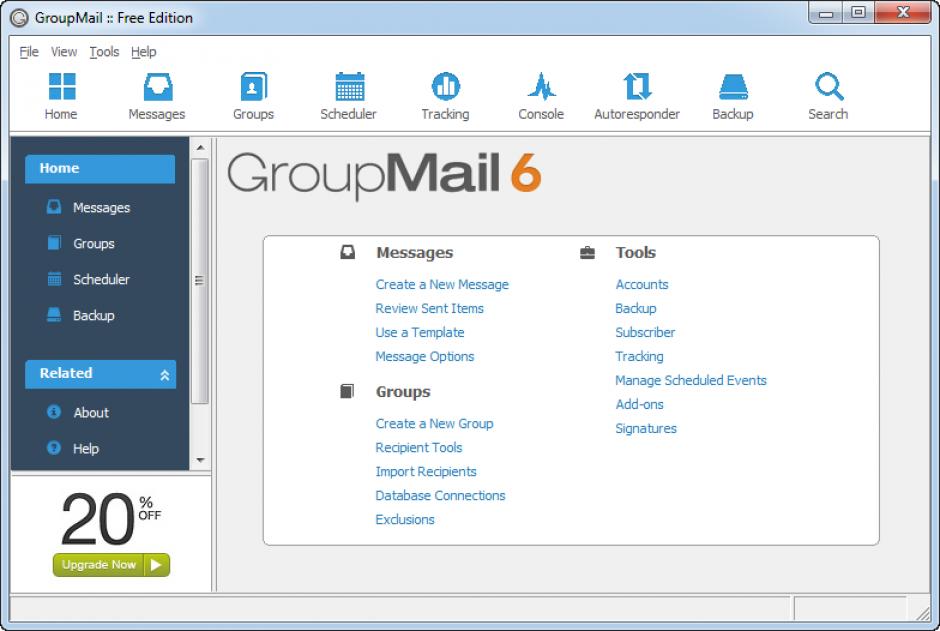The width and height of the screenshot is (940, 631).
Task: Click the Create a New Group link
Action: [435, 424]
